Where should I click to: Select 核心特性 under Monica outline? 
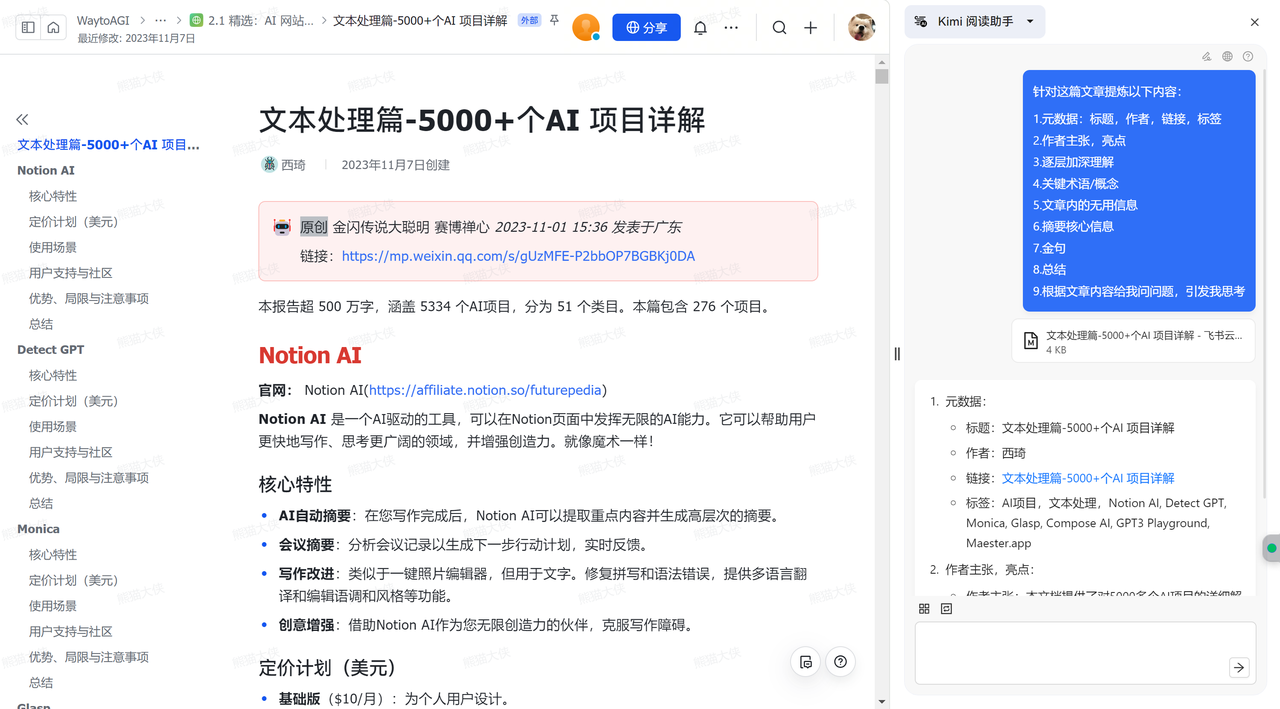pos(53,555)
